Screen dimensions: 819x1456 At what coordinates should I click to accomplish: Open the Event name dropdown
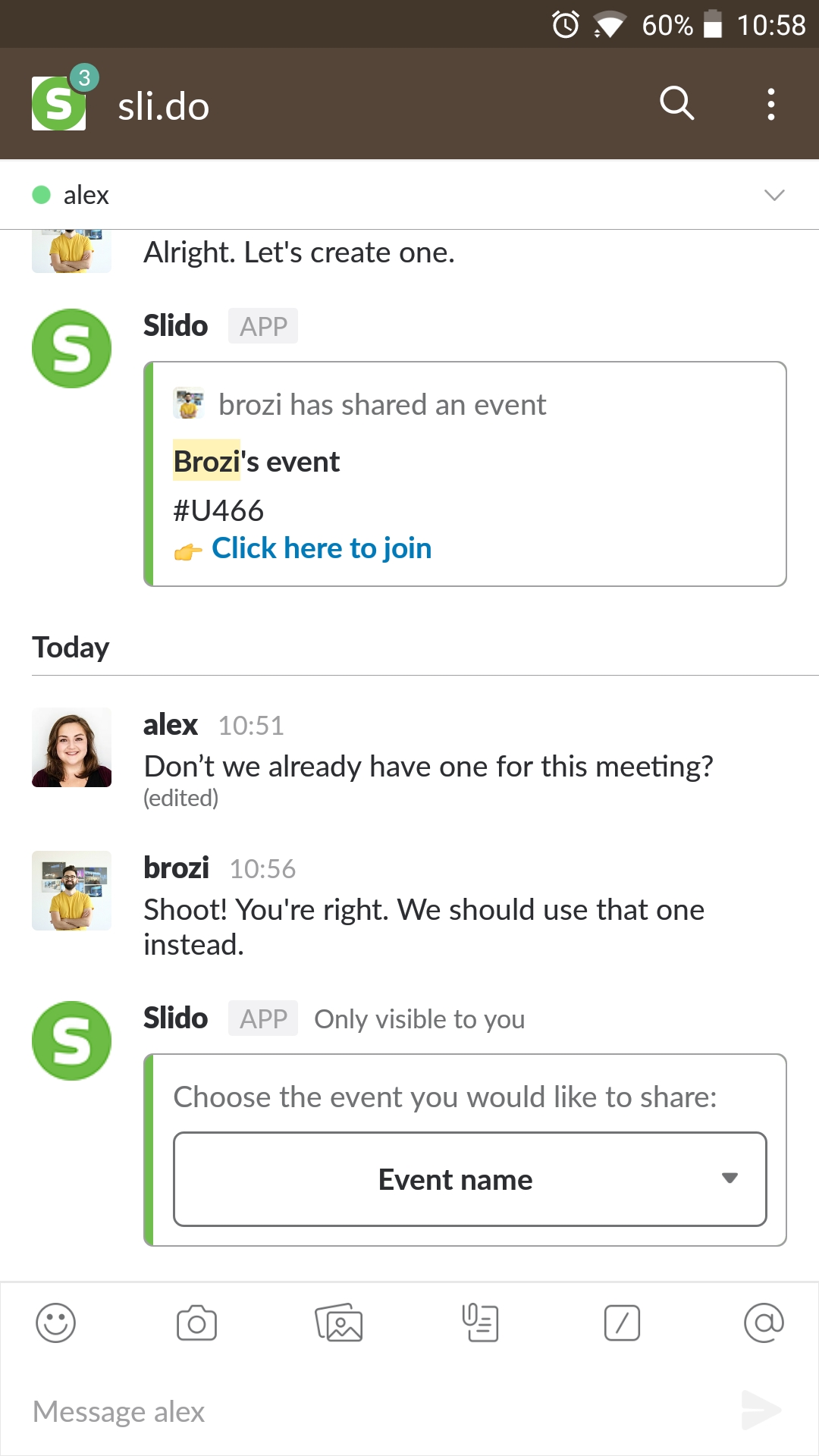(470, 1179)
